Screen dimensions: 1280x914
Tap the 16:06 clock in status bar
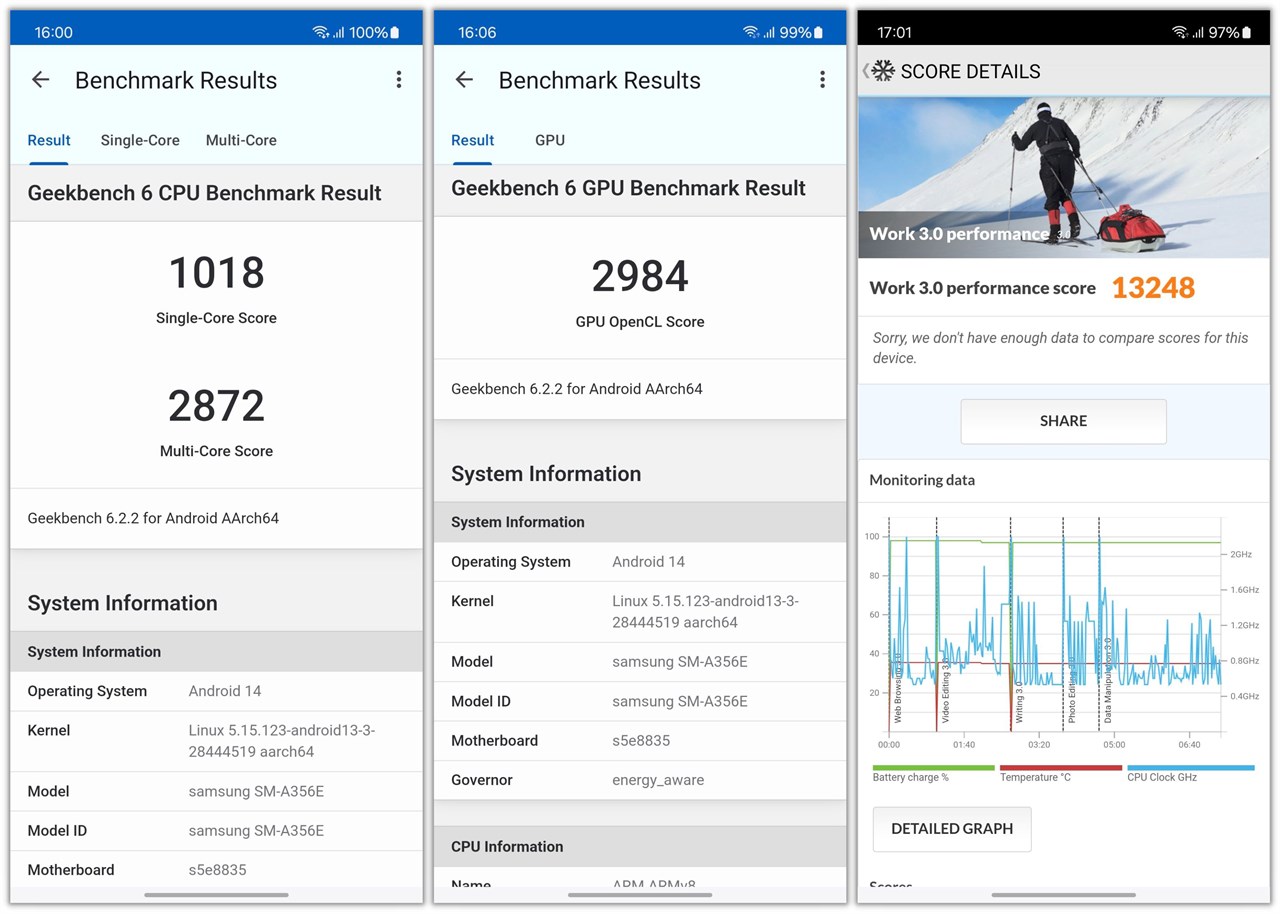tap(477, 33)
